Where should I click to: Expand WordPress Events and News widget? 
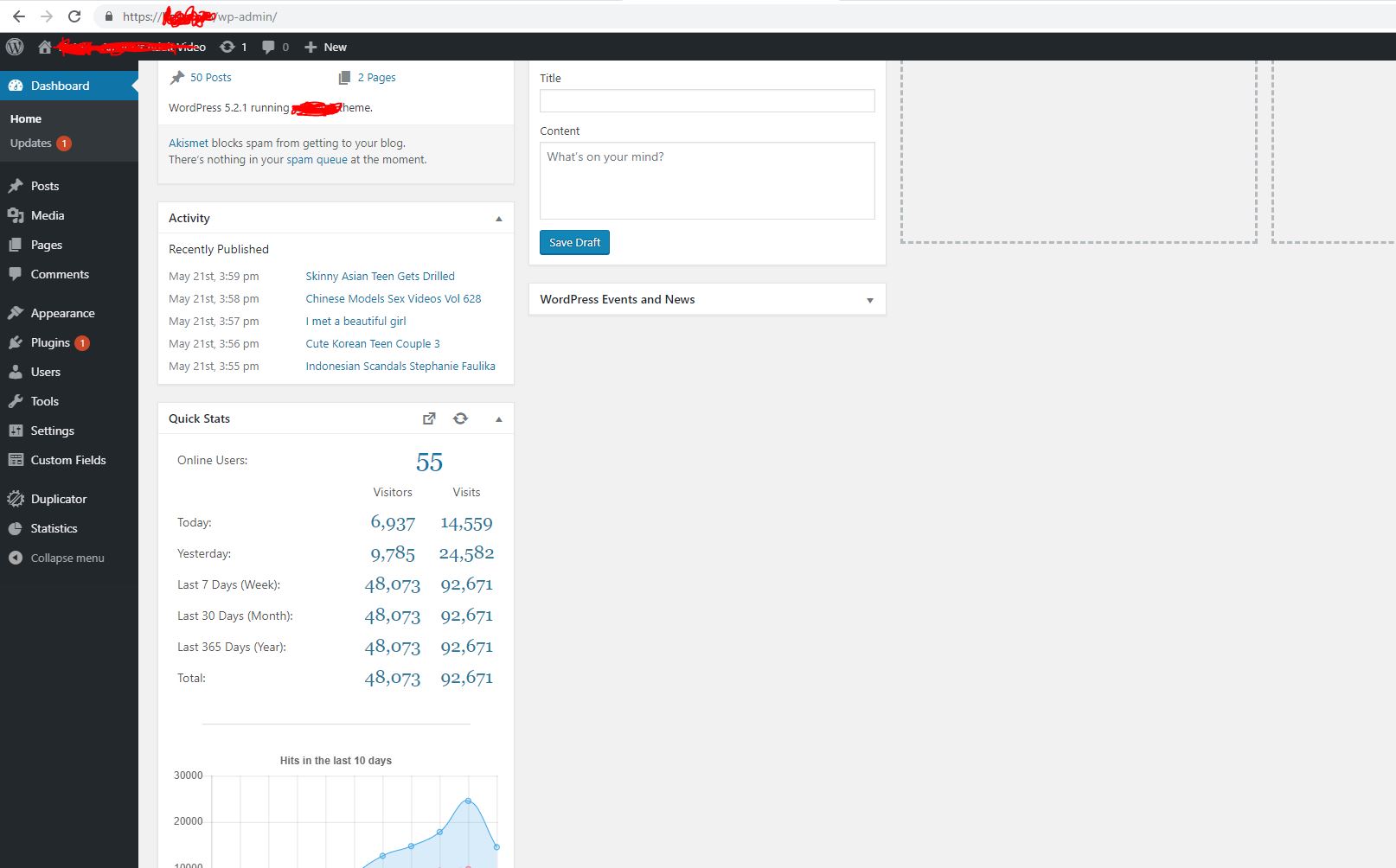pos(869,300)
